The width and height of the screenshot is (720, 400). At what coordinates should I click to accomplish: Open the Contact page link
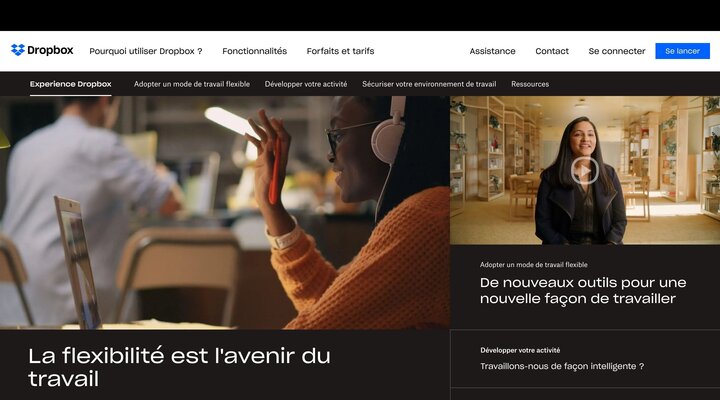pos(552,51)
